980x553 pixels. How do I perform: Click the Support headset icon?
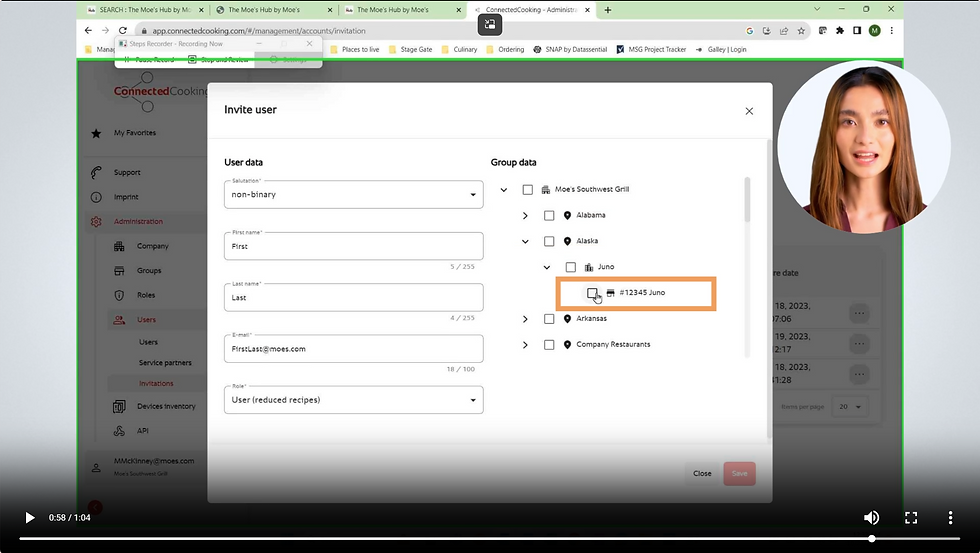click(x=96, y=172)
